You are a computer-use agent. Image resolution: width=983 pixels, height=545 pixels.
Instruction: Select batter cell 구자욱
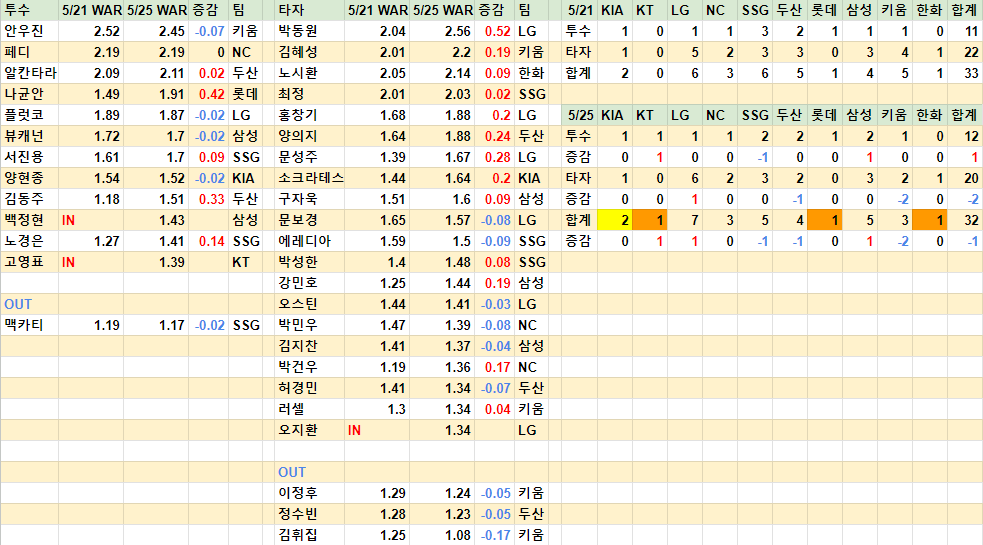click(x=310, y=199)
